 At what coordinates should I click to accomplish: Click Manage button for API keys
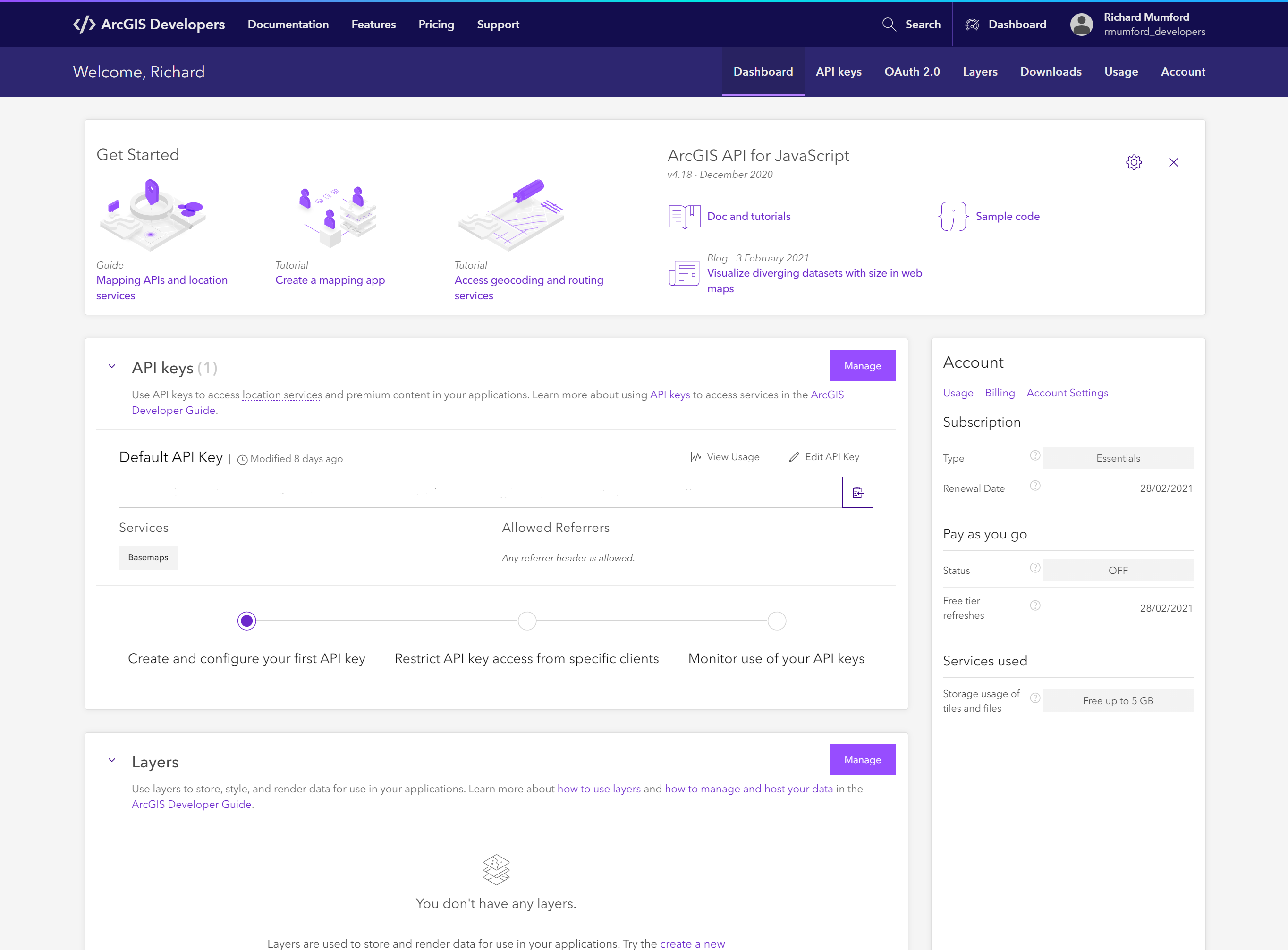pos(862,366)
